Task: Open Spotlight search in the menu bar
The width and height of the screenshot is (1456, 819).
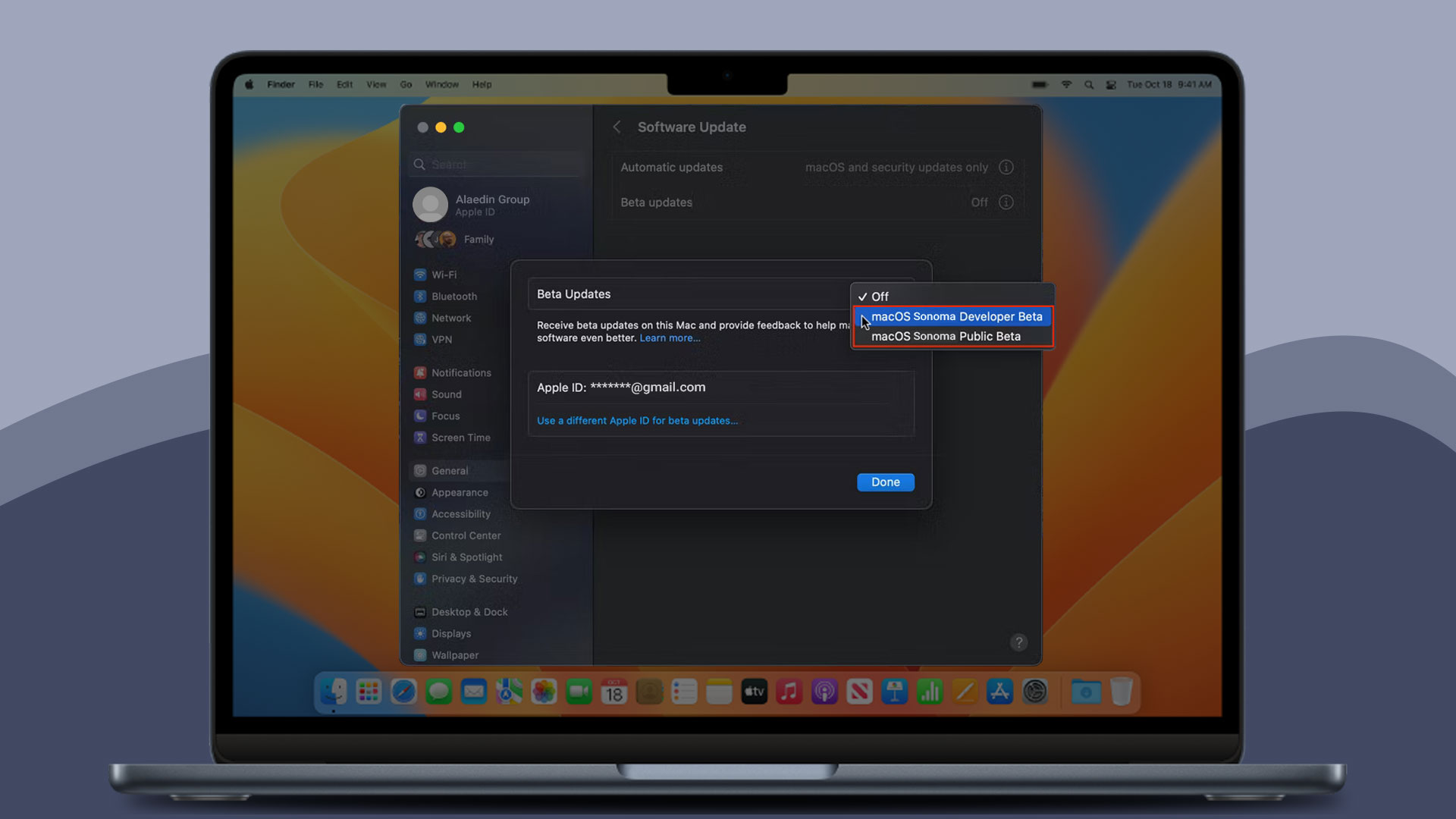Action: (1089, 85)
